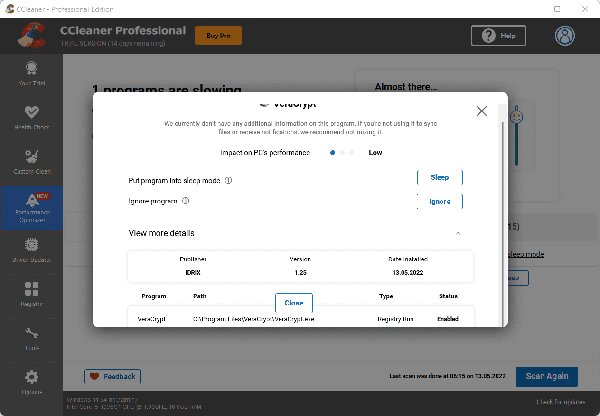
Task: Click the Ignore button for VeraCrypt
Action: (440, 201)
